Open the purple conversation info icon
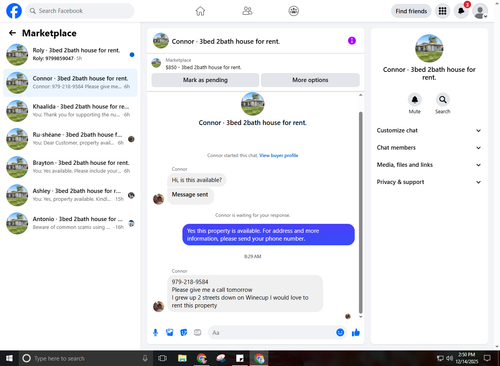 [352, 41]
